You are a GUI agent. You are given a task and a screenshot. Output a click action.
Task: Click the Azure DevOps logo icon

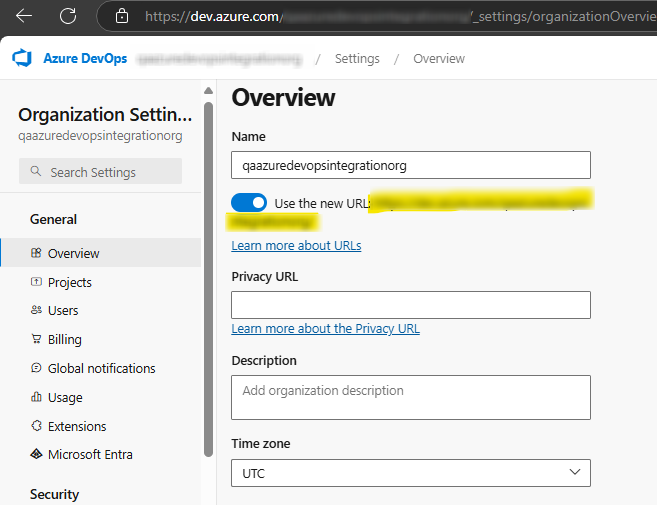(22, 59)
